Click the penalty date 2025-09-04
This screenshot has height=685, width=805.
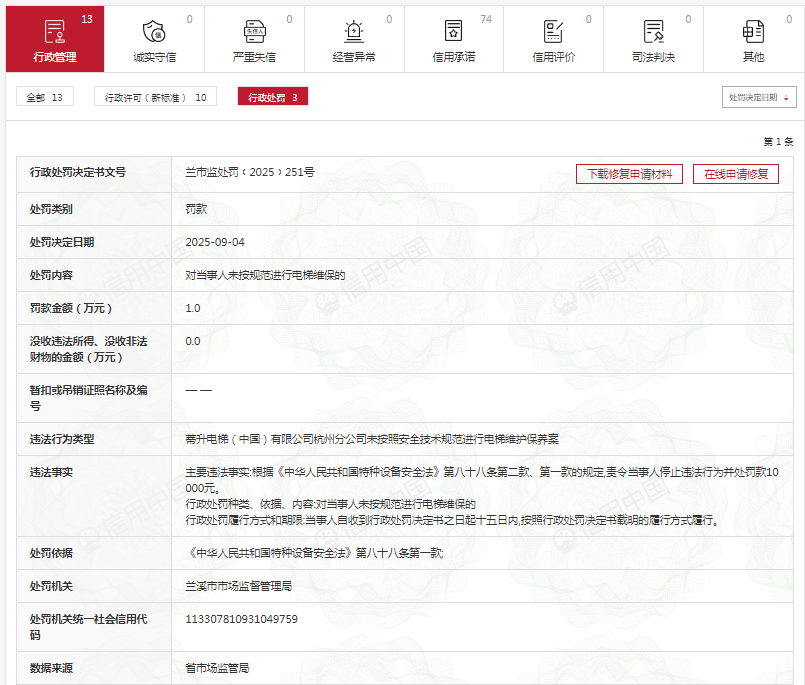[215, 243]
